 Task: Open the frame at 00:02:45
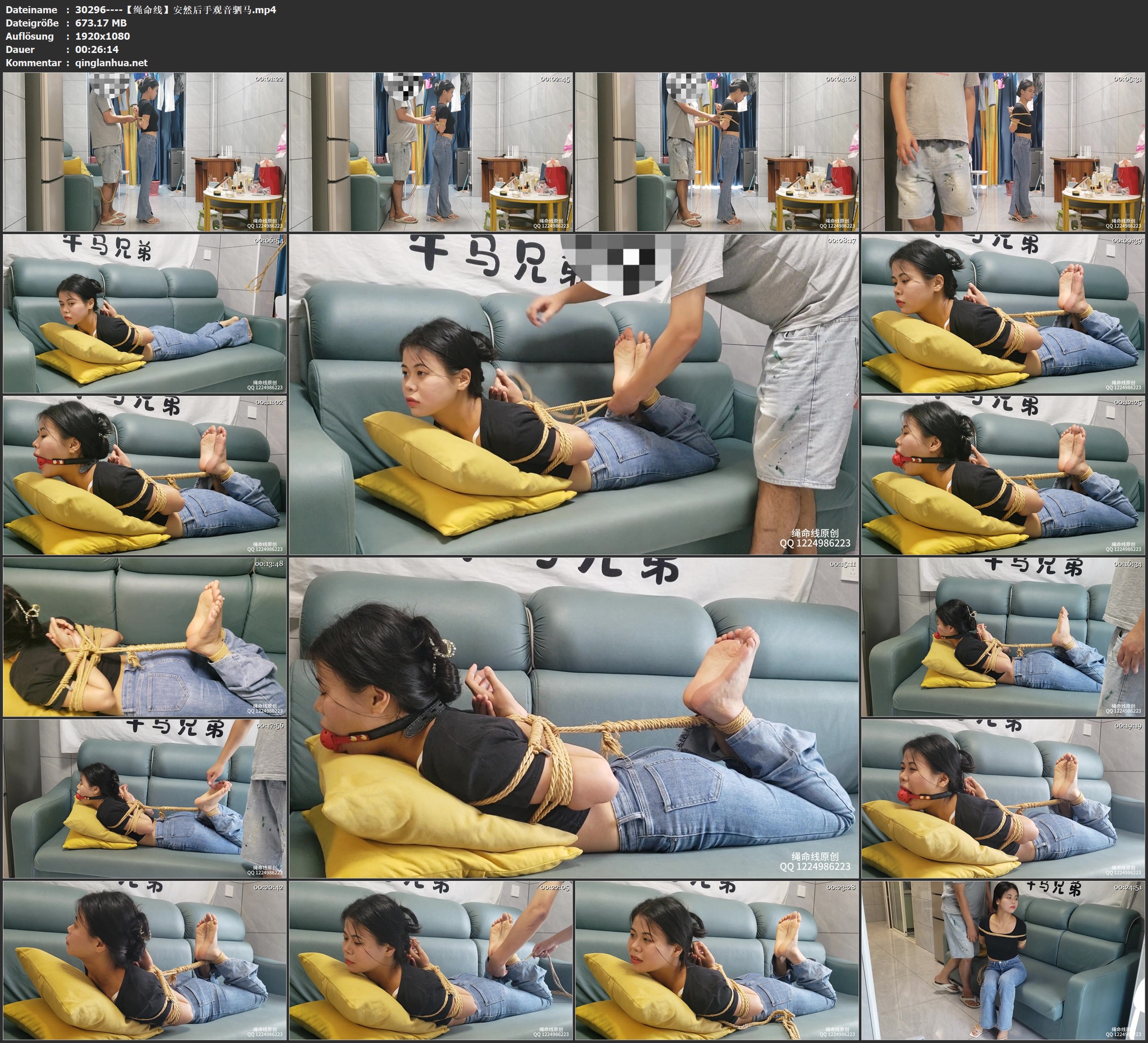tap(431, 151)
